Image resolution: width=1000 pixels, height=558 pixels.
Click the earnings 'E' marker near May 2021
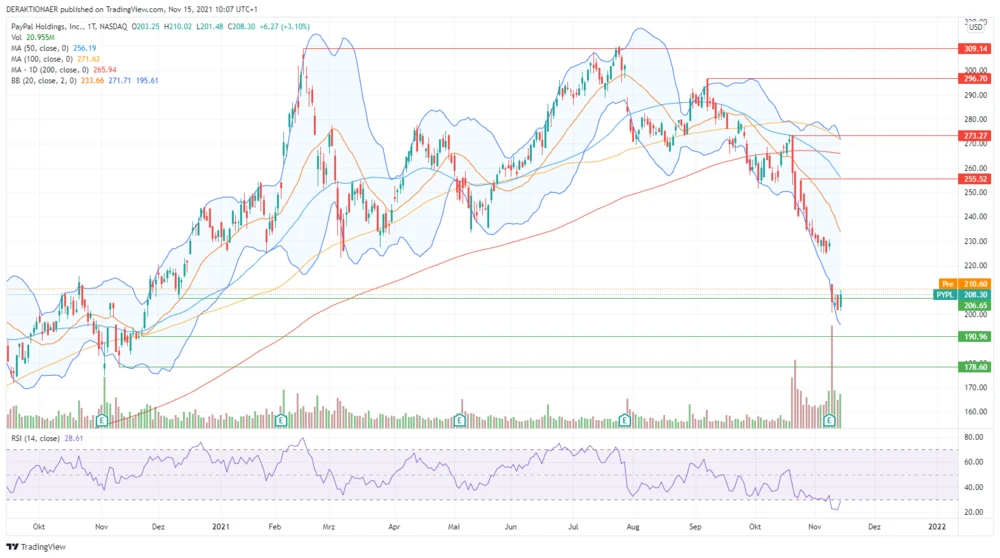click(460, 421)
